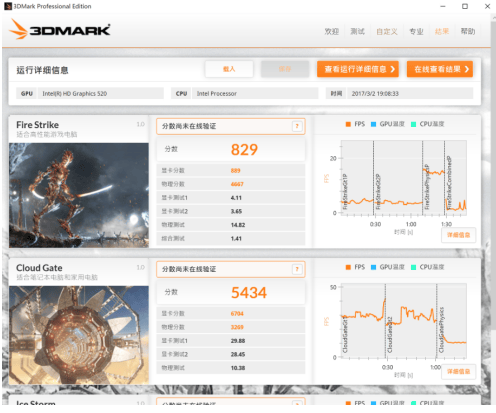Open the 欢迎 tab
Viewport: 496px width, 413px height.
click(x=332, y=31)
